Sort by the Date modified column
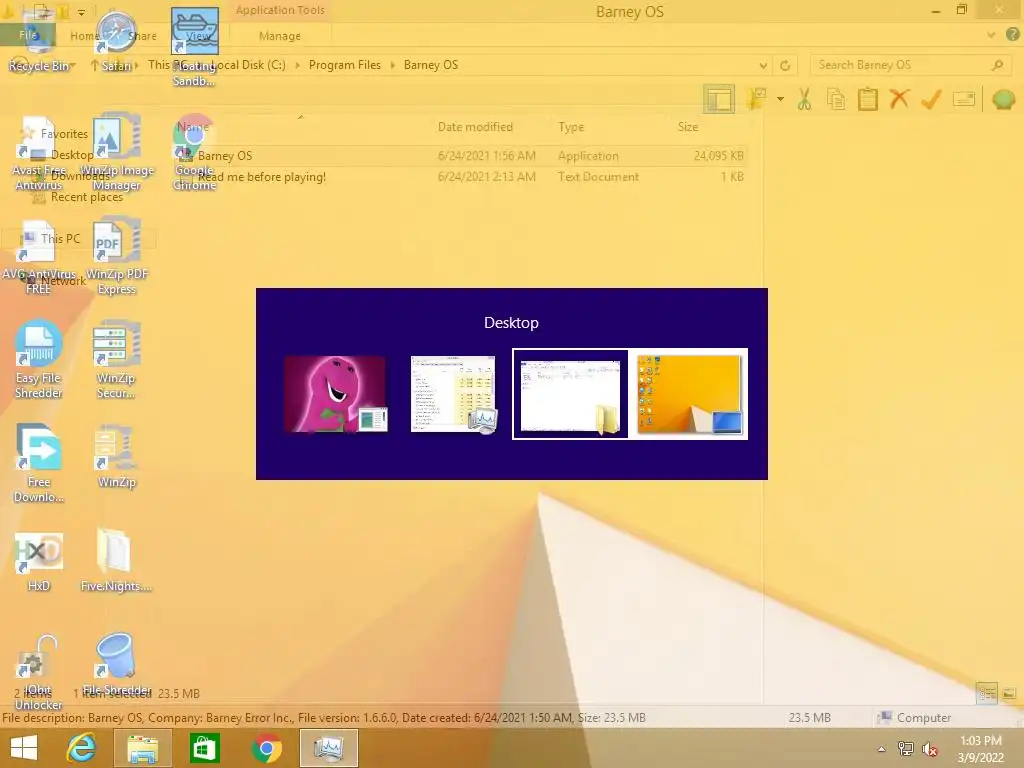Screen dimensions: 1024x768 pyautogui.click(x=475, y=127)
